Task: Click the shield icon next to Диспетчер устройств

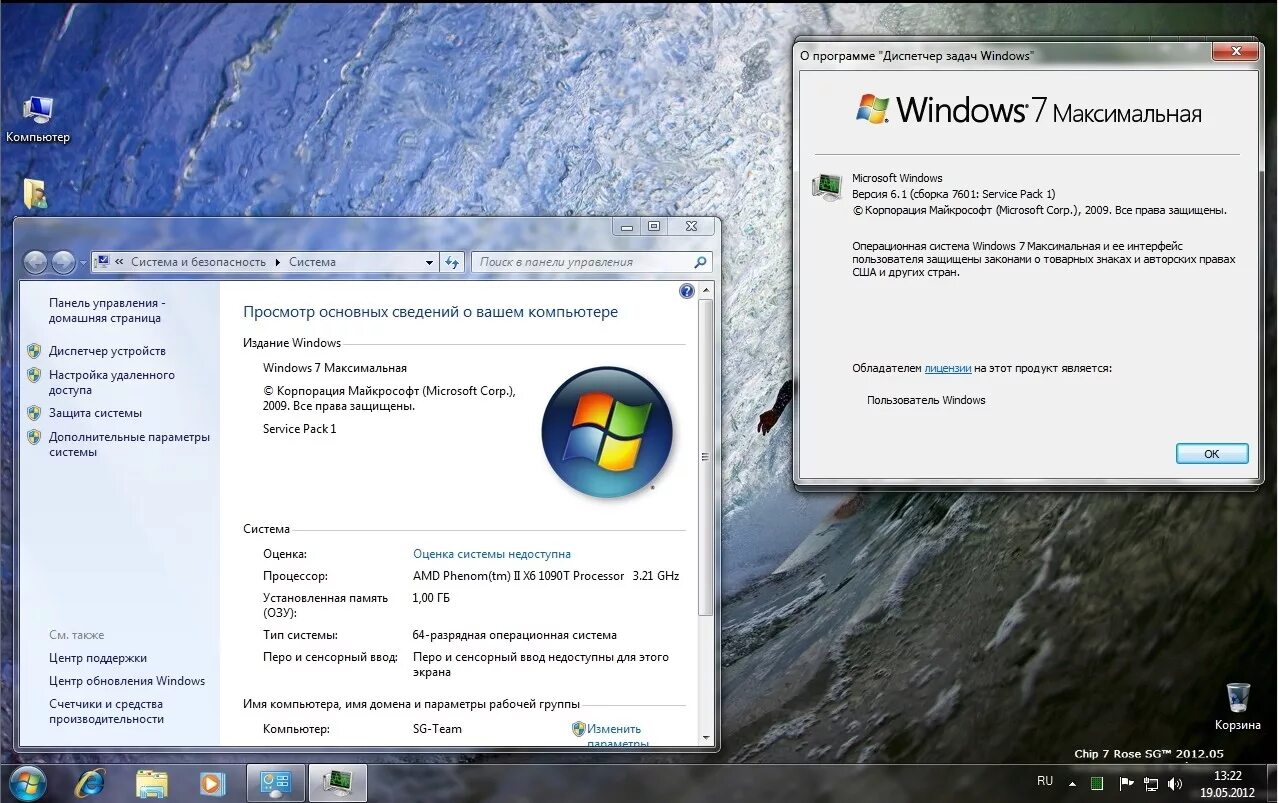Action: 34,351
